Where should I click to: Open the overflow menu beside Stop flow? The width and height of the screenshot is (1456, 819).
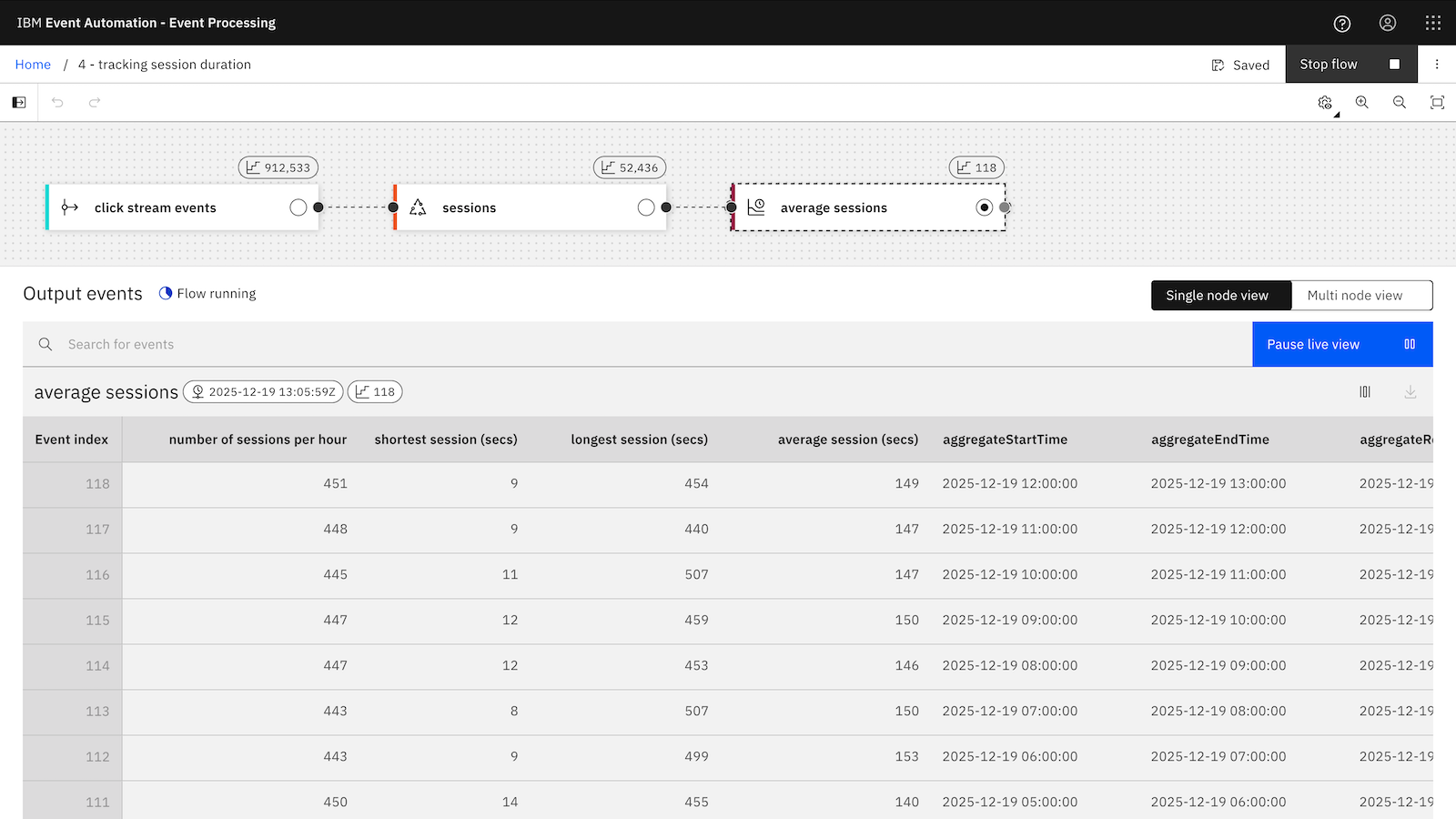click(x=1437, y=65)
